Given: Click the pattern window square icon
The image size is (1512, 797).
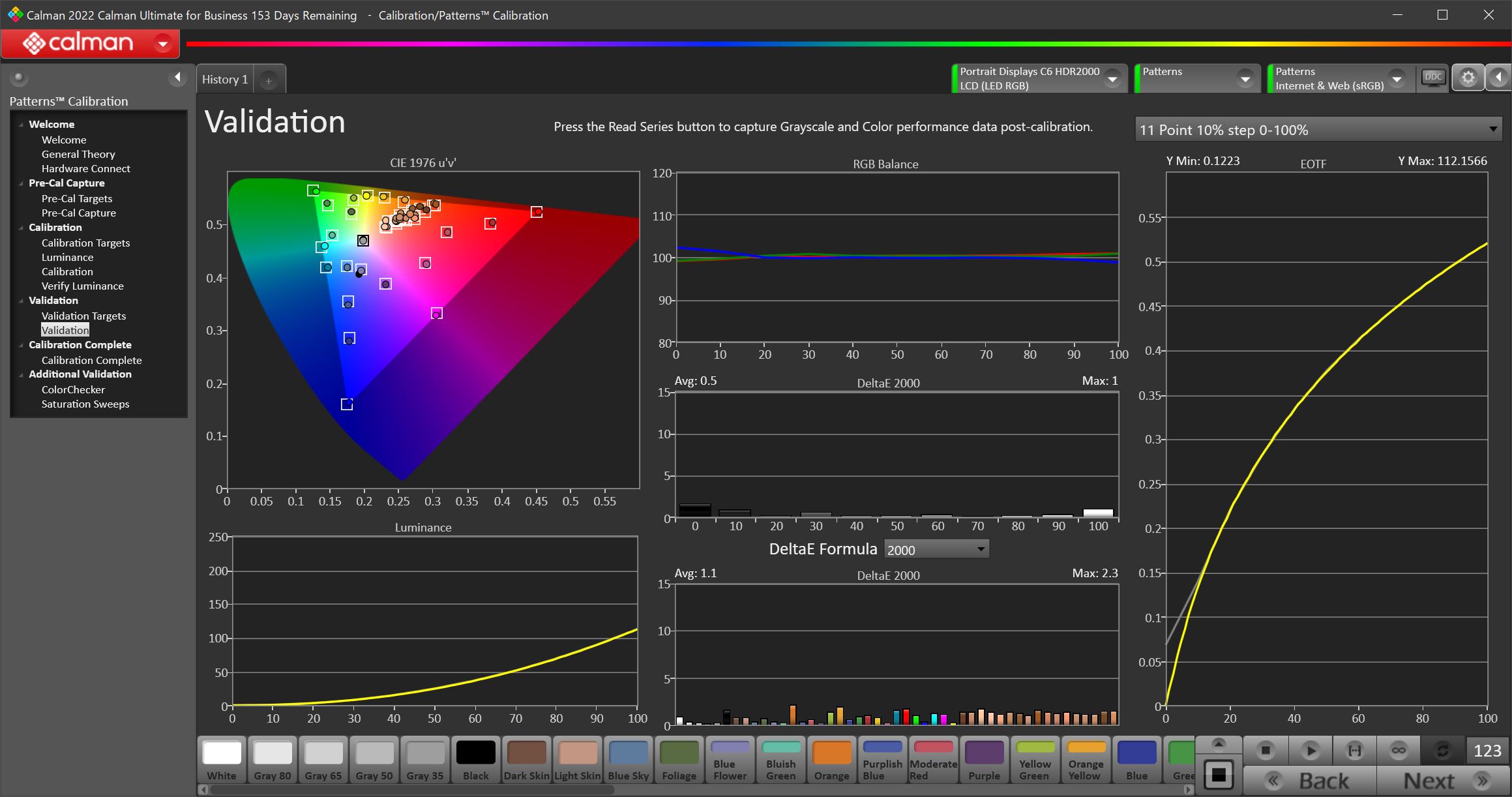Looking at the screenshot, I should [1218, 775].
